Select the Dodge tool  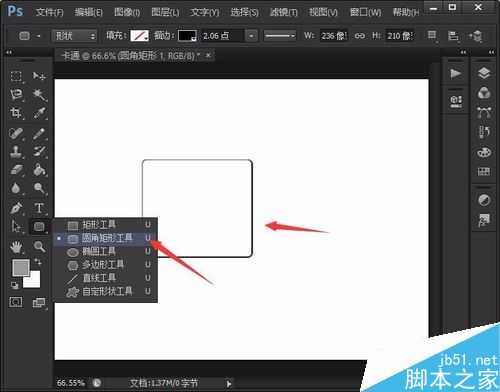click(39, 188)
